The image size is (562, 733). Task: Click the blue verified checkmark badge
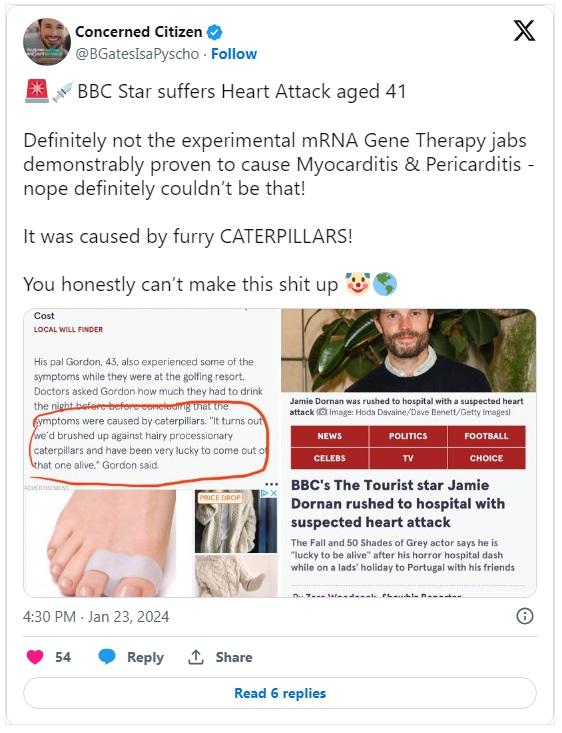pyautogui.click(x=214, y=32)
